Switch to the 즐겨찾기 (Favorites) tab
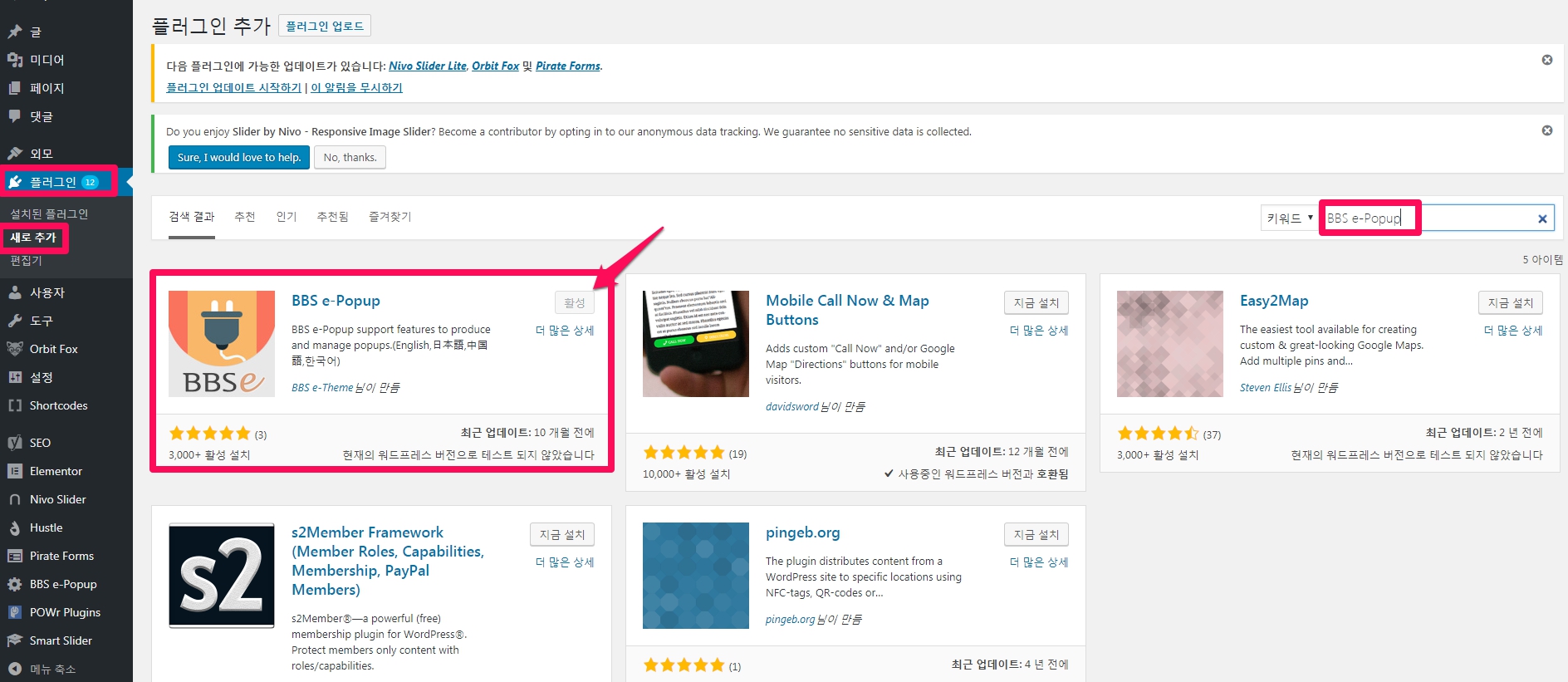The height and width of the screenshot is (682, 1568). (390, 217)
